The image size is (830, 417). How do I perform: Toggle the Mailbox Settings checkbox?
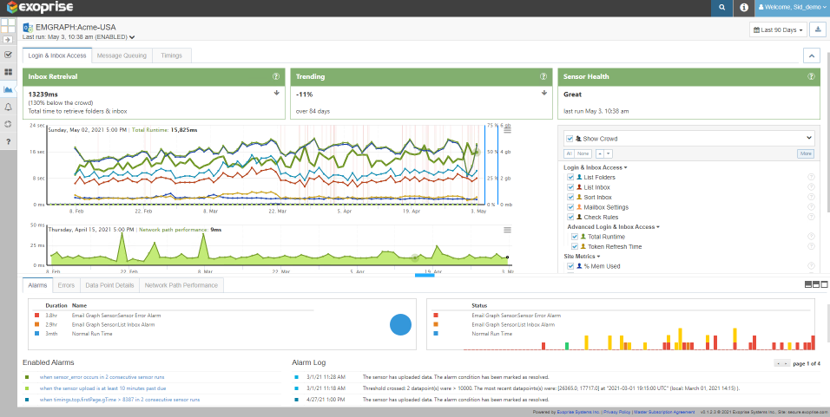click(570, 207)
